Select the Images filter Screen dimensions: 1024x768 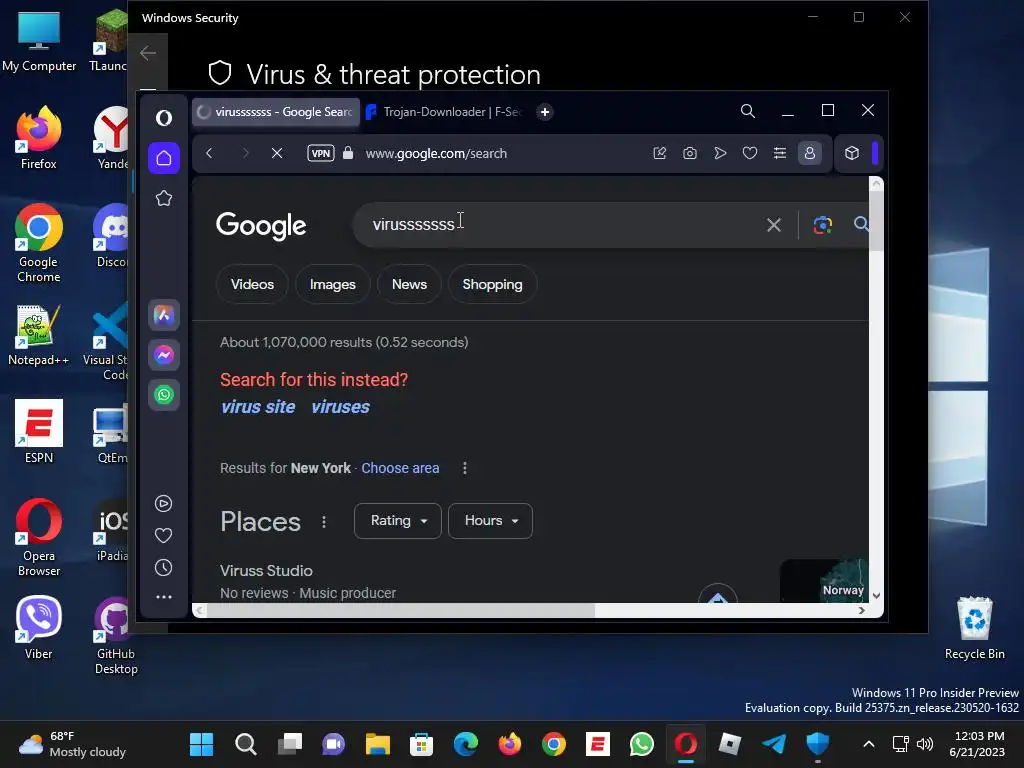[x=332, y=284]
